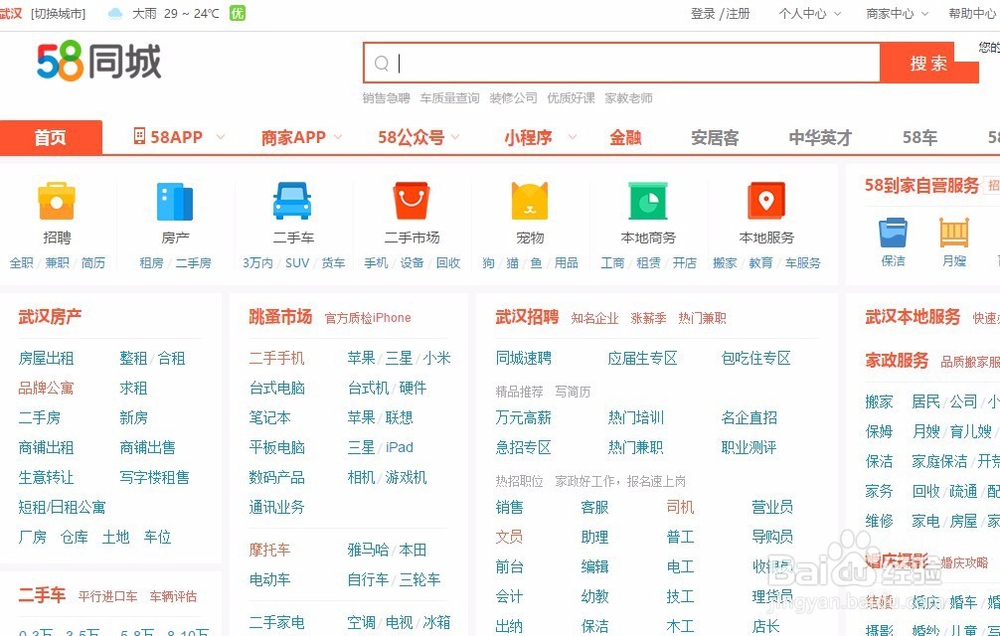
Task: Click the green 优 air quality badge
Action: click(237, 13)
